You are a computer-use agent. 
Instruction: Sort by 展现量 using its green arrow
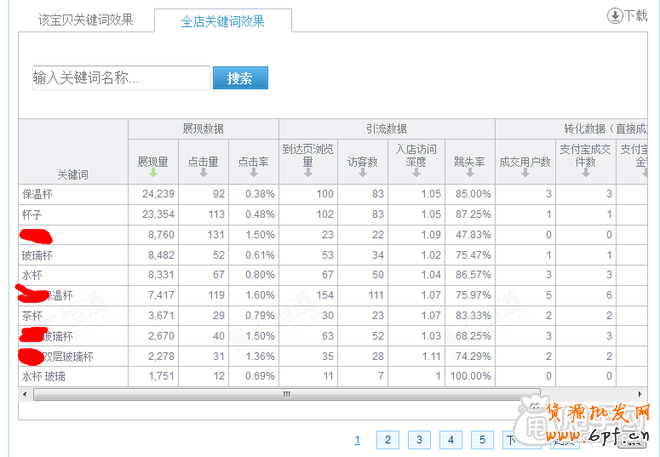coord(153,173)
